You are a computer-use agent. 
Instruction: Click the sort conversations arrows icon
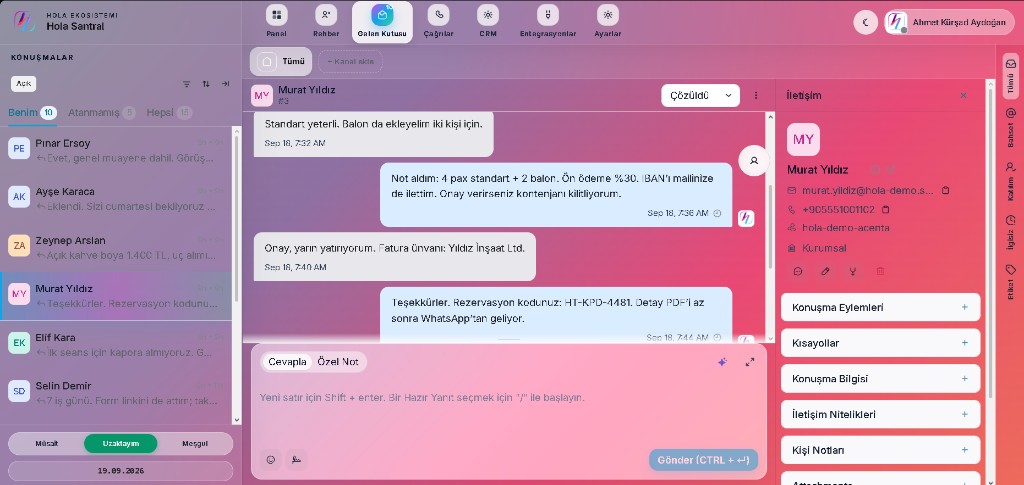click(206, 84)
